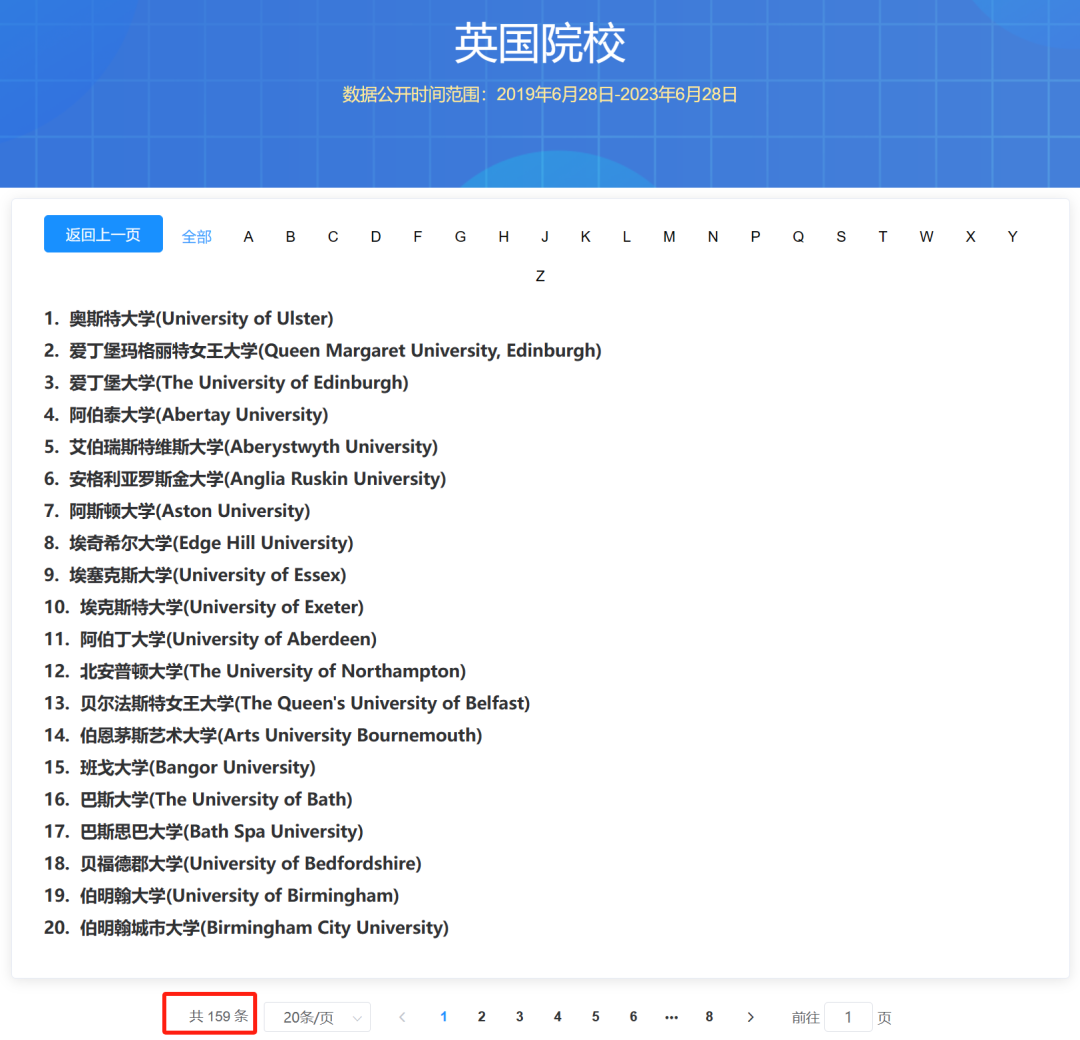Filter universities by letter Z
The height and width of the screenshot is (1040, 1080).
540,275
